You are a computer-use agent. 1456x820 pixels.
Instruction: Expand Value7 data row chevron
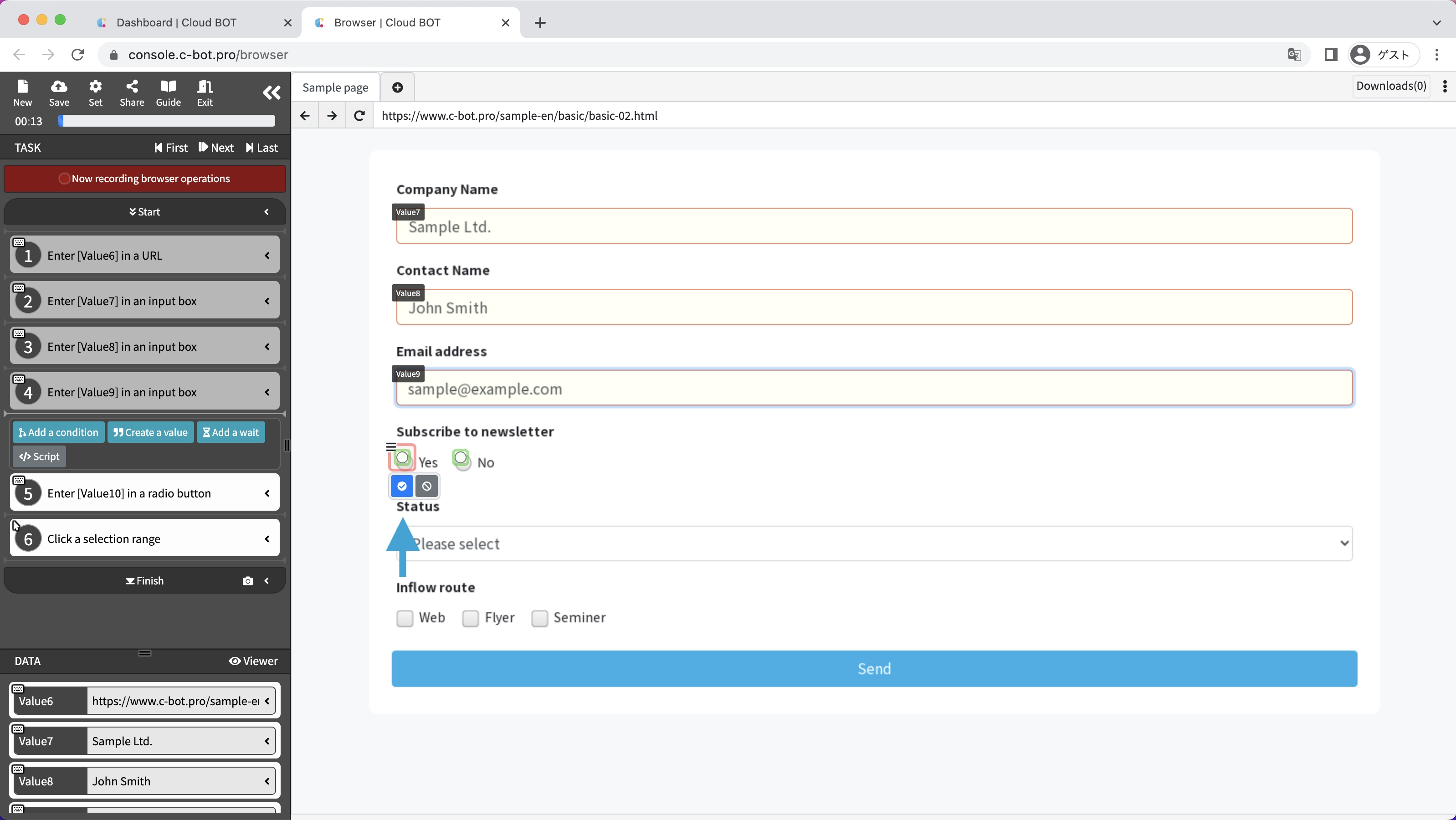(267, 741)
